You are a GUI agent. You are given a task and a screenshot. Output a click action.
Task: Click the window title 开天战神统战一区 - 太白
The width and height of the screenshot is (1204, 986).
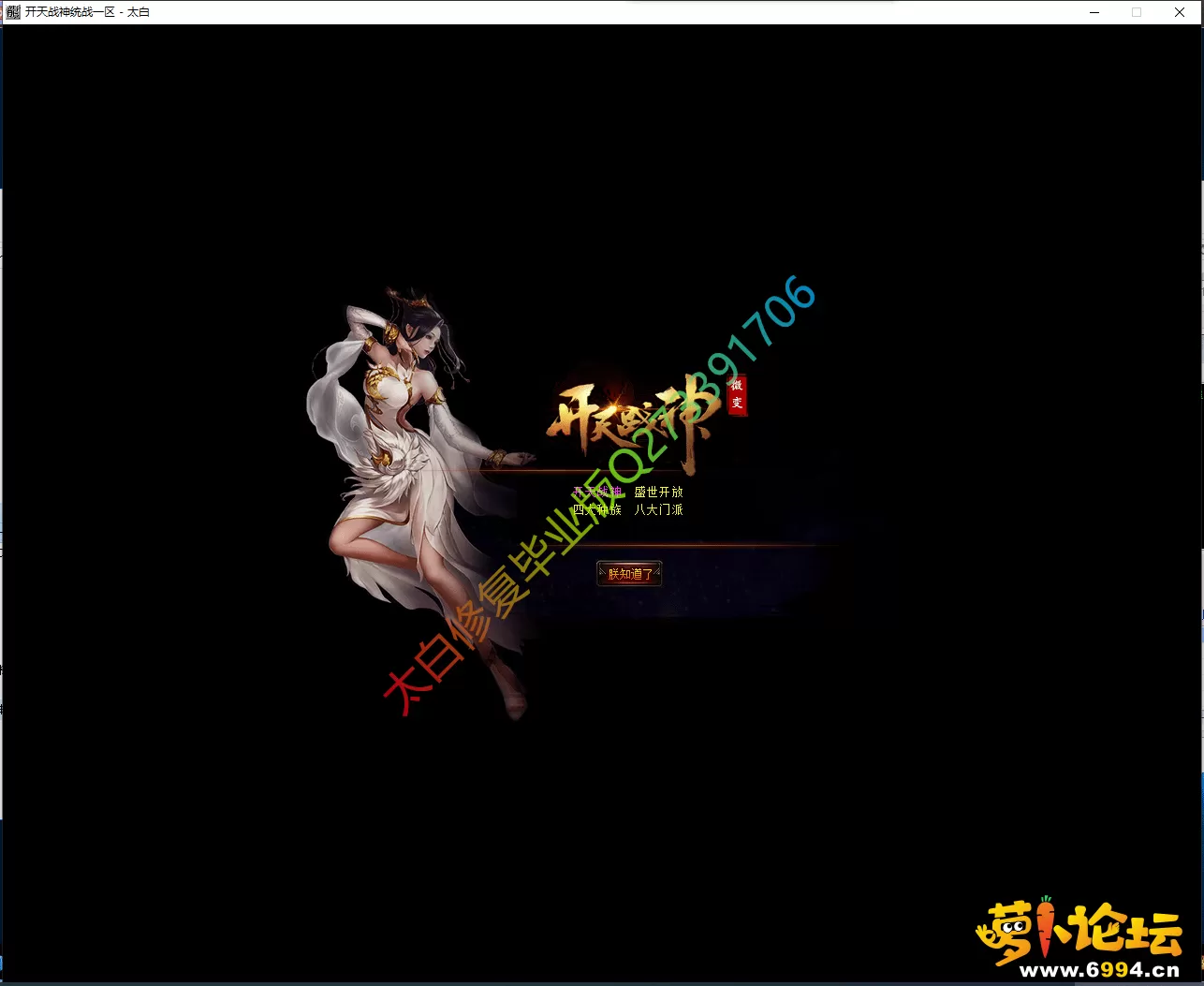click(x=87, y=12)
